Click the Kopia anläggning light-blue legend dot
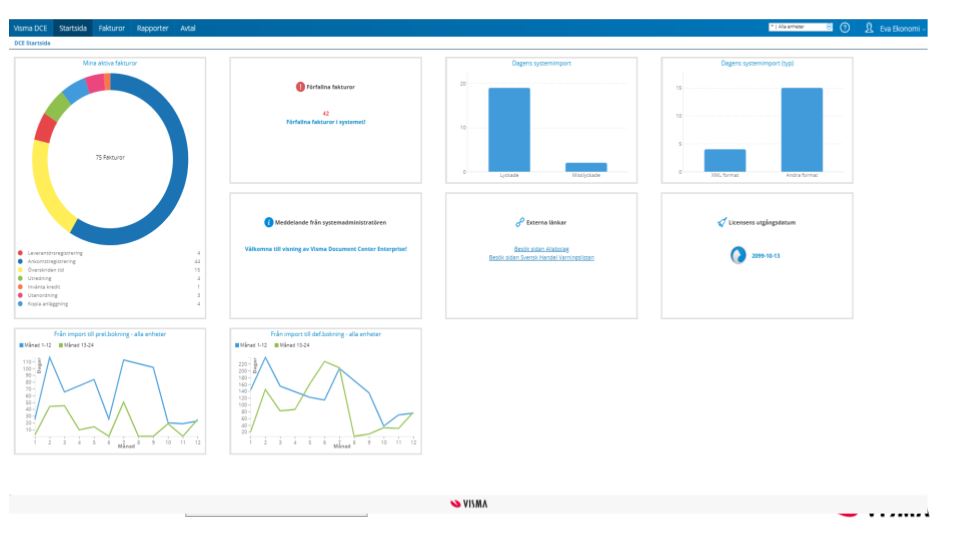This screenshot has width=960, height=540. tap(20, 304)
